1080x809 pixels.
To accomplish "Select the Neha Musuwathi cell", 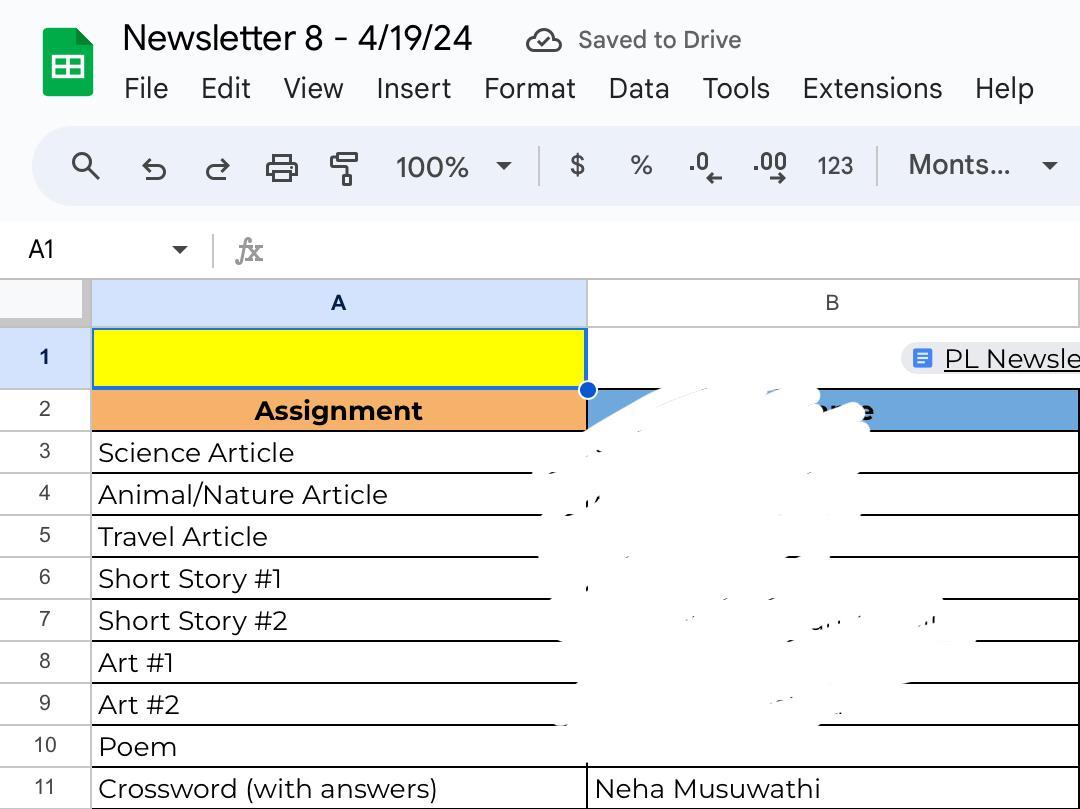I will coord(833,788).
